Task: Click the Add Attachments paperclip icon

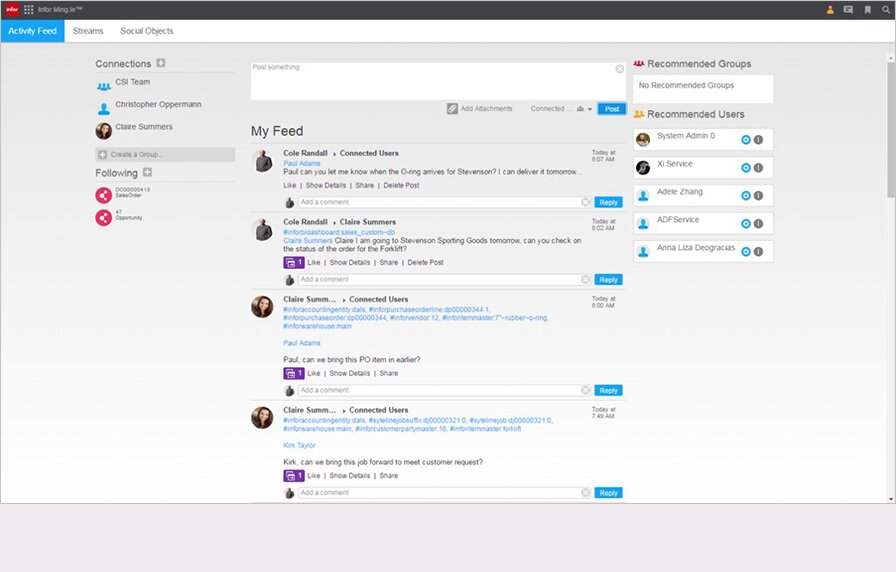Action: pyautogui.click(x=453, y=109)
